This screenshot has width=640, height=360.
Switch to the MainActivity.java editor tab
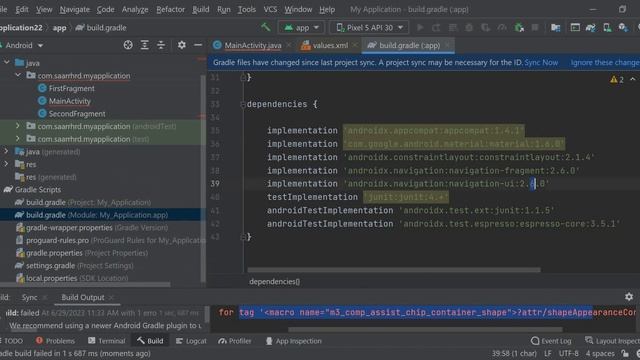tap(253, 45)
